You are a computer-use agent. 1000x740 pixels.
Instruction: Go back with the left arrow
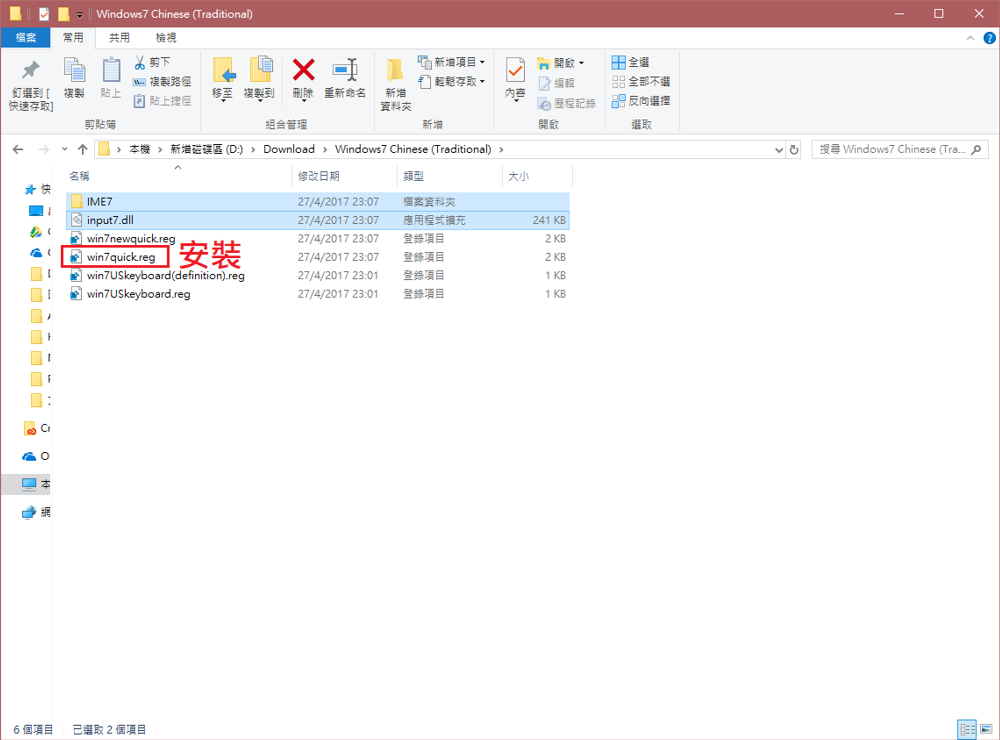18,149
